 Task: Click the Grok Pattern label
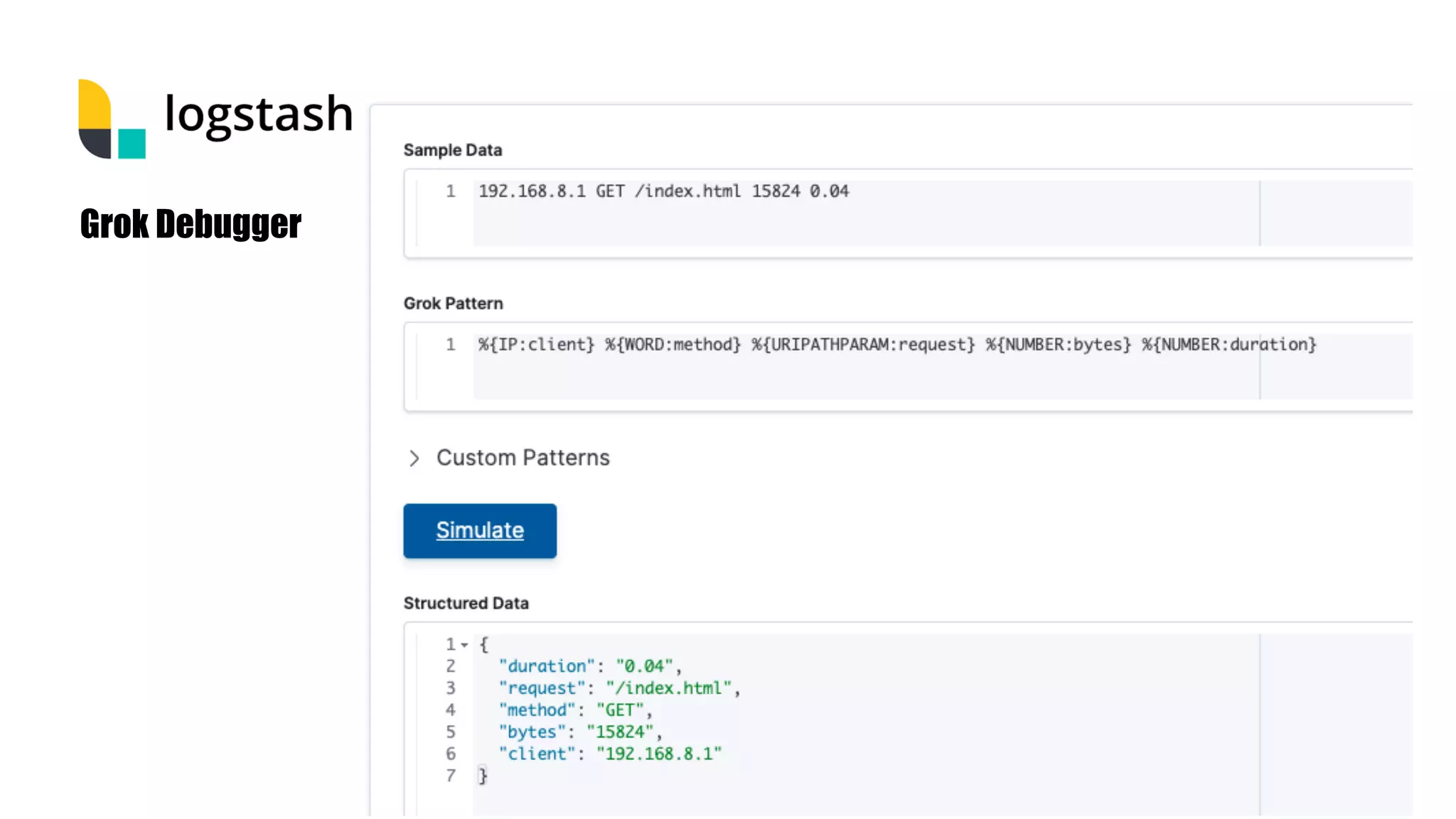click(453, 304)
